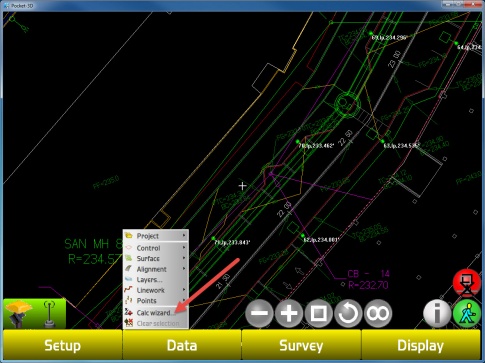The width and height of the screenshot is (485, 363).
Task: Open the Survey menu button
Action: (301, 345)
